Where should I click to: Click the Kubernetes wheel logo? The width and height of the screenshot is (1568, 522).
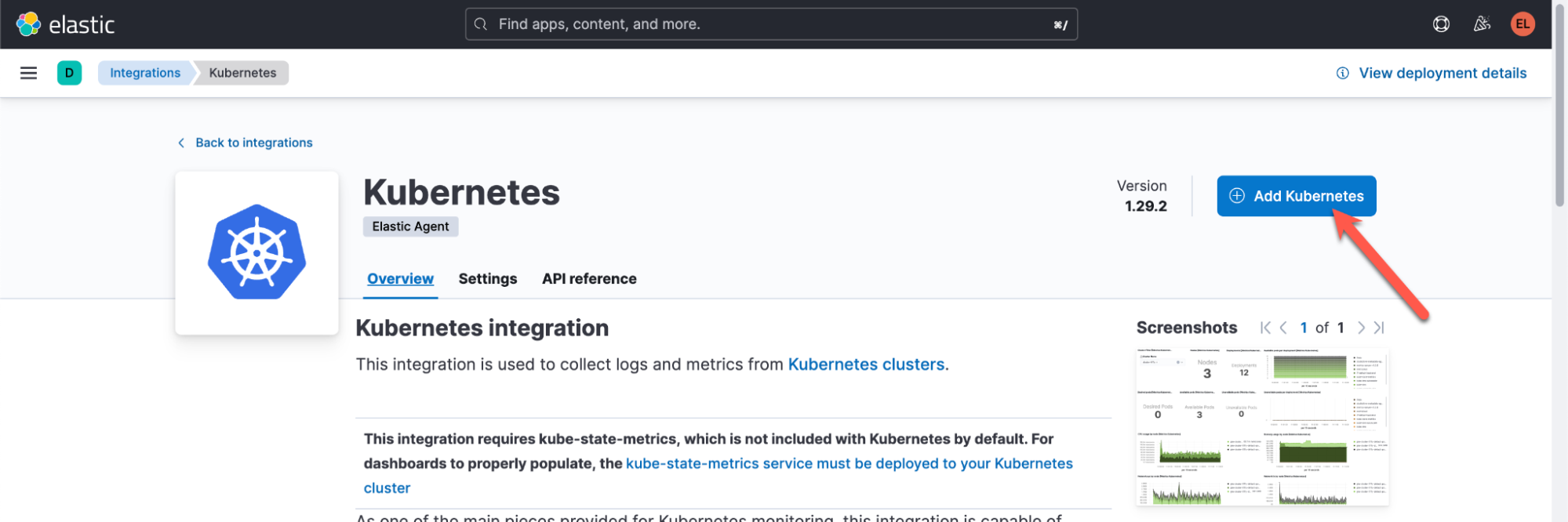point(256,252)
